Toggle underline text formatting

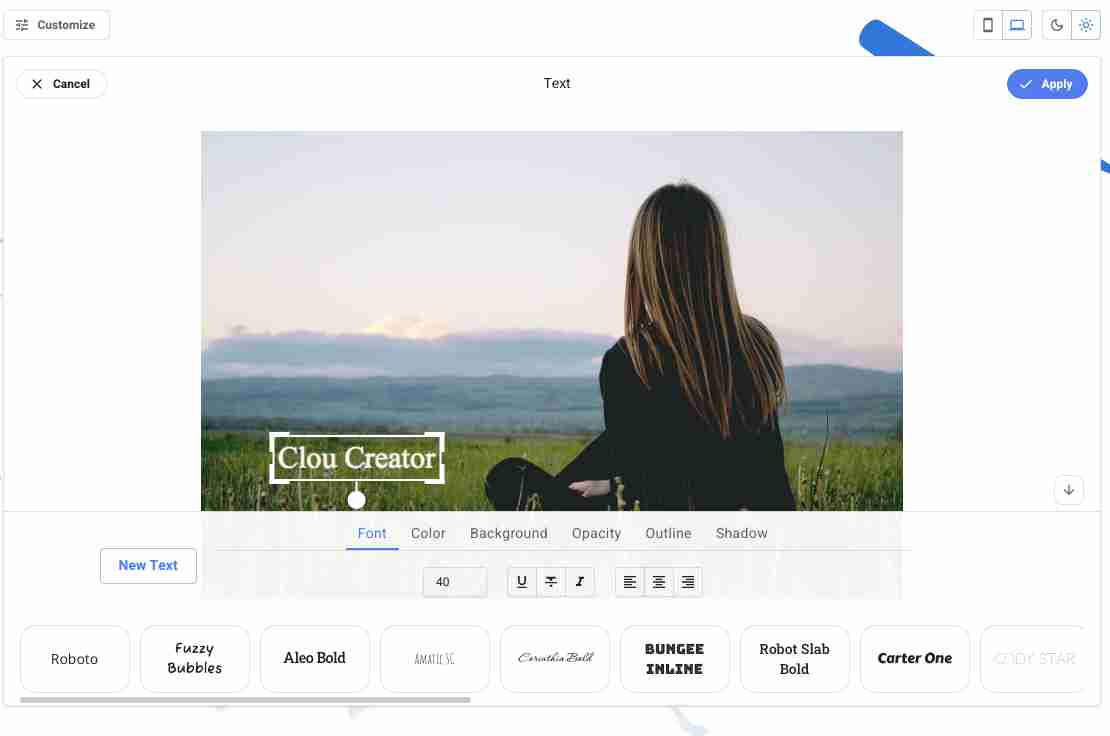click(522, 582)
